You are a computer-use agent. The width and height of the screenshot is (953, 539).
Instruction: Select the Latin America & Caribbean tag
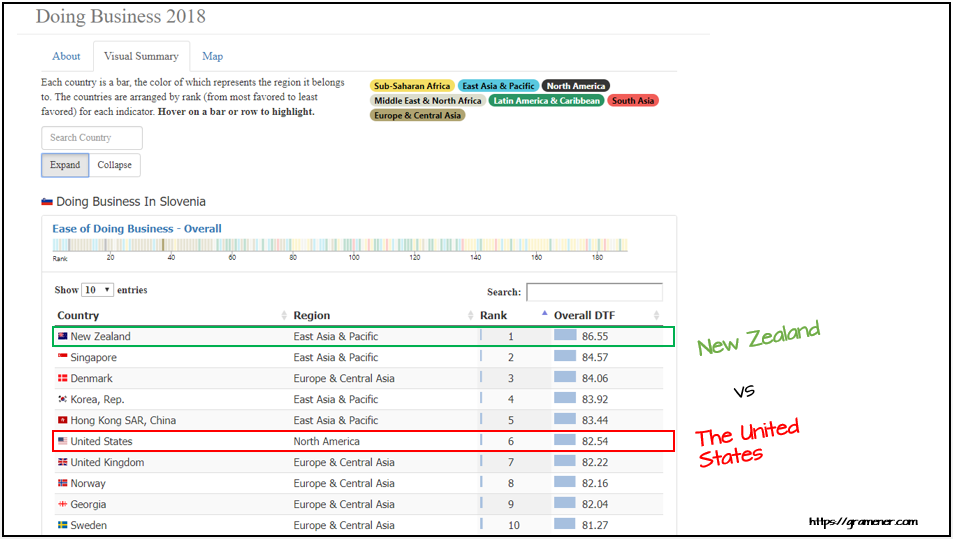coord(546,101)
